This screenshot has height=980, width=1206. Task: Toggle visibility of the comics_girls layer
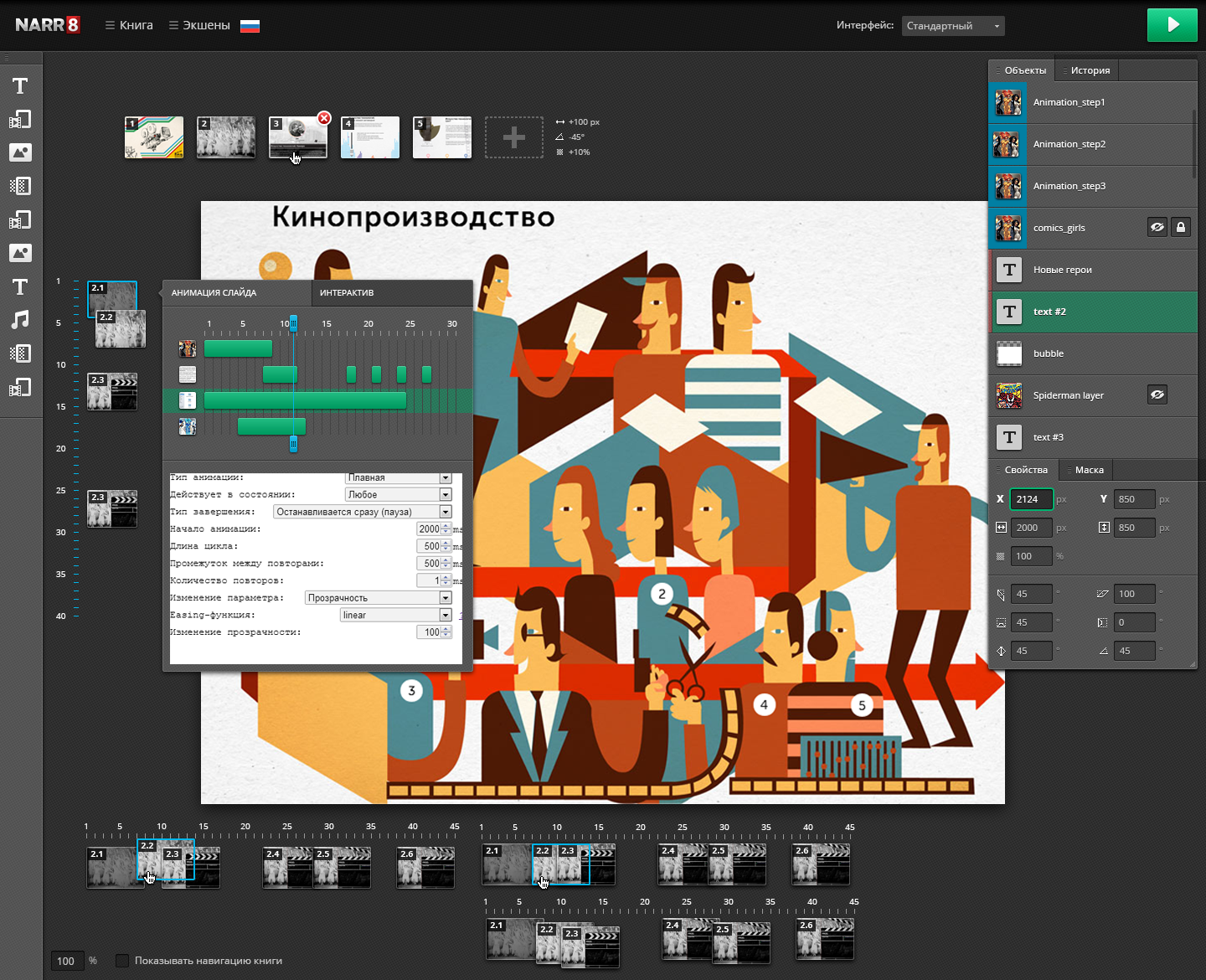pyautogui.click(x=1157, y=227)
